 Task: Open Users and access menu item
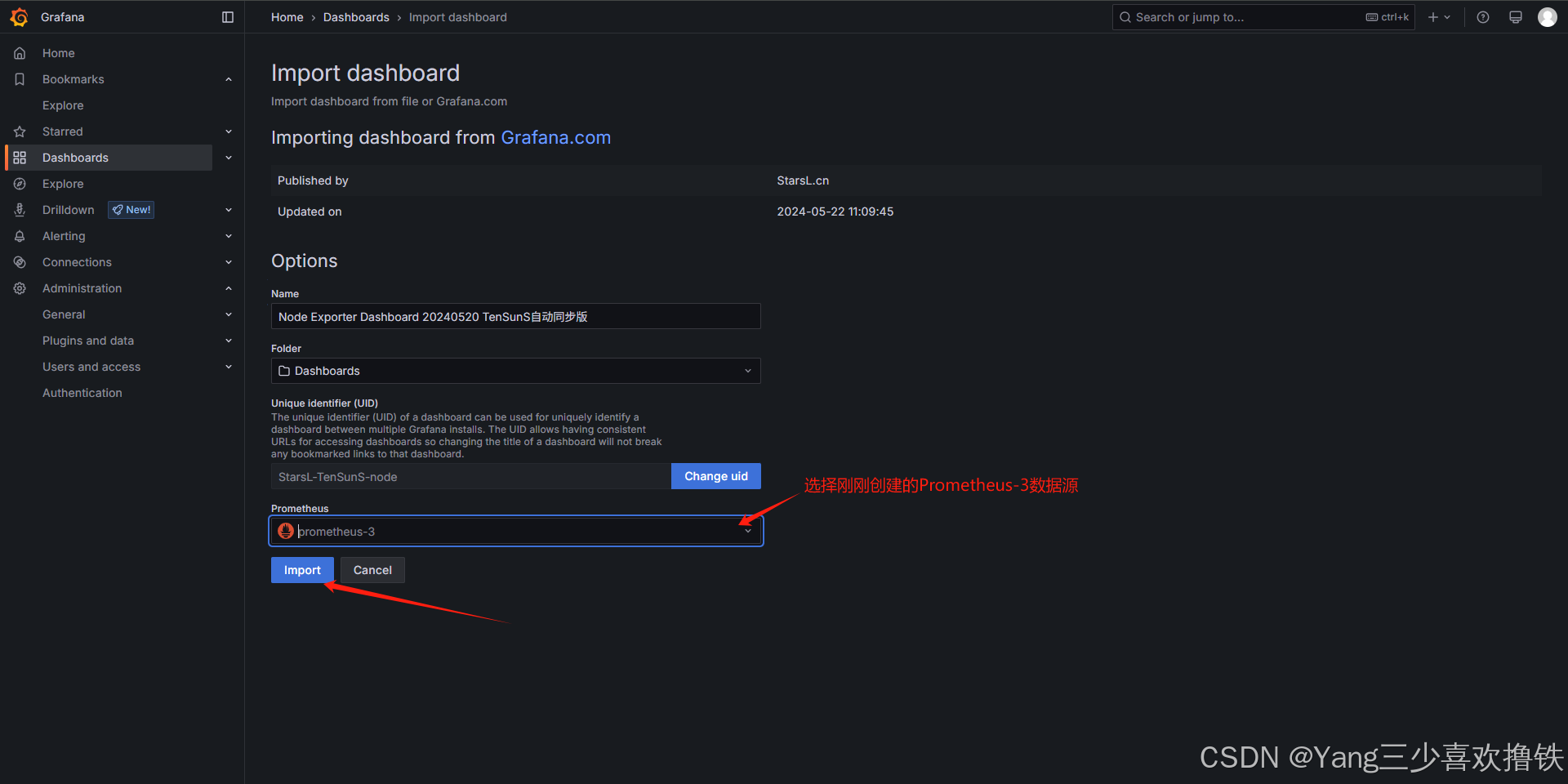[91, 367]
